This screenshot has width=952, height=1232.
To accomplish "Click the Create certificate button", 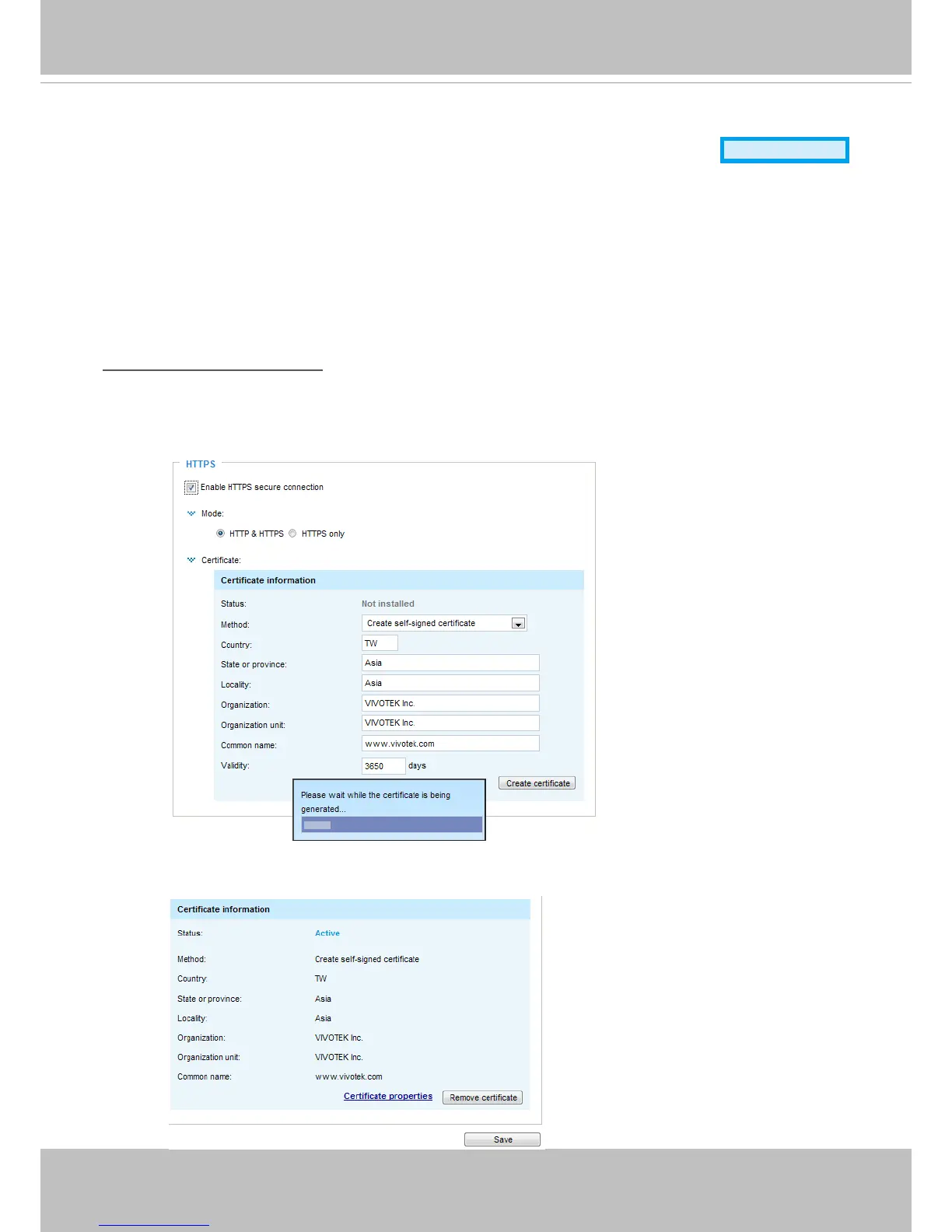I will point(537,783).
